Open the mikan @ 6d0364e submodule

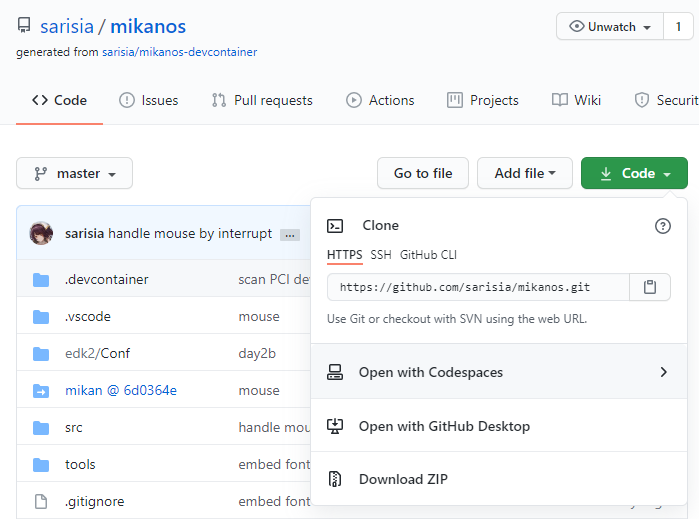(x=121, y=391)
